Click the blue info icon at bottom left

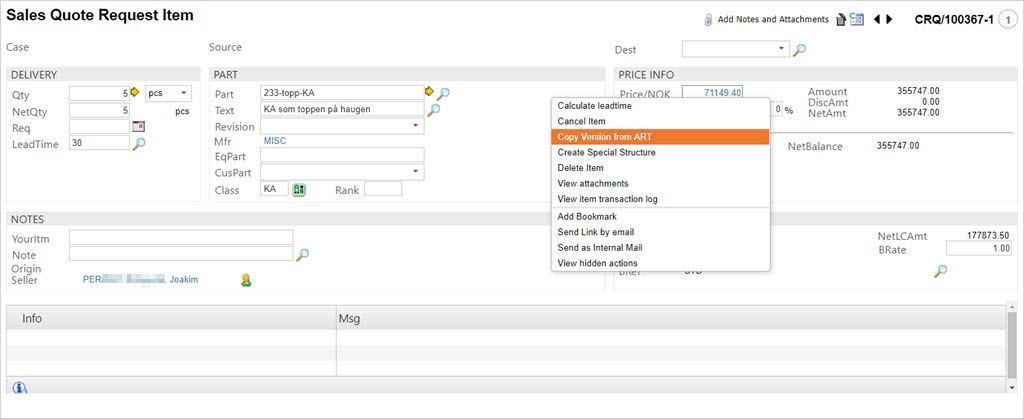pyautogui.click(x=19, y=388)
